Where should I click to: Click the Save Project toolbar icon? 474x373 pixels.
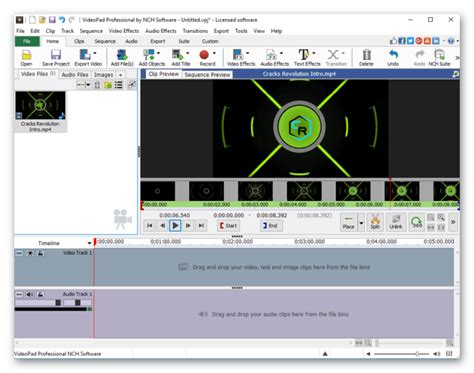[56, 58]
